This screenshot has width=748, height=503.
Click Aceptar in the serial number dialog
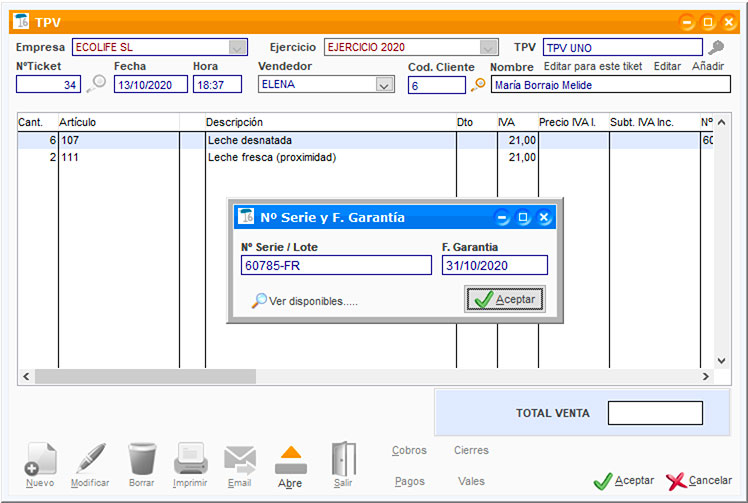tap(505, 299)
